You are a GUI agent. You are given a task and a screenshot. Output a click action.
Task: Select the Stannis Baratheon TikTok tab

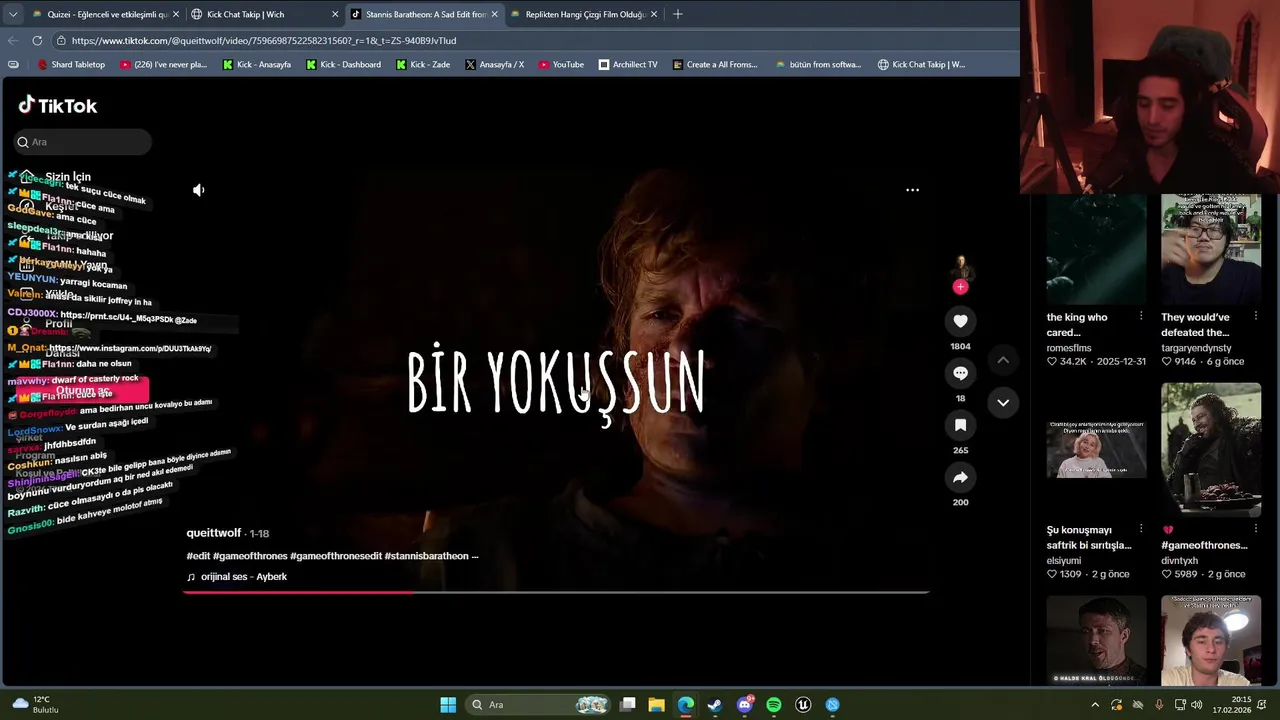tap(424, 14)
